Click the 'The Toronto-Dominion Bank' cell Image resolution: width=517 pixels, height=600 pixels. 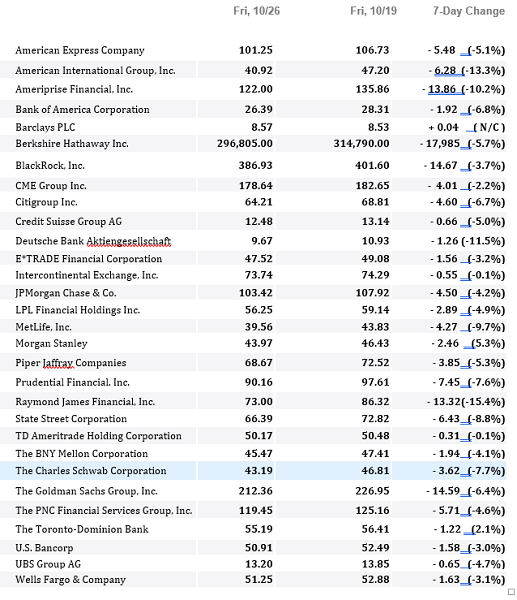point(82,529)
